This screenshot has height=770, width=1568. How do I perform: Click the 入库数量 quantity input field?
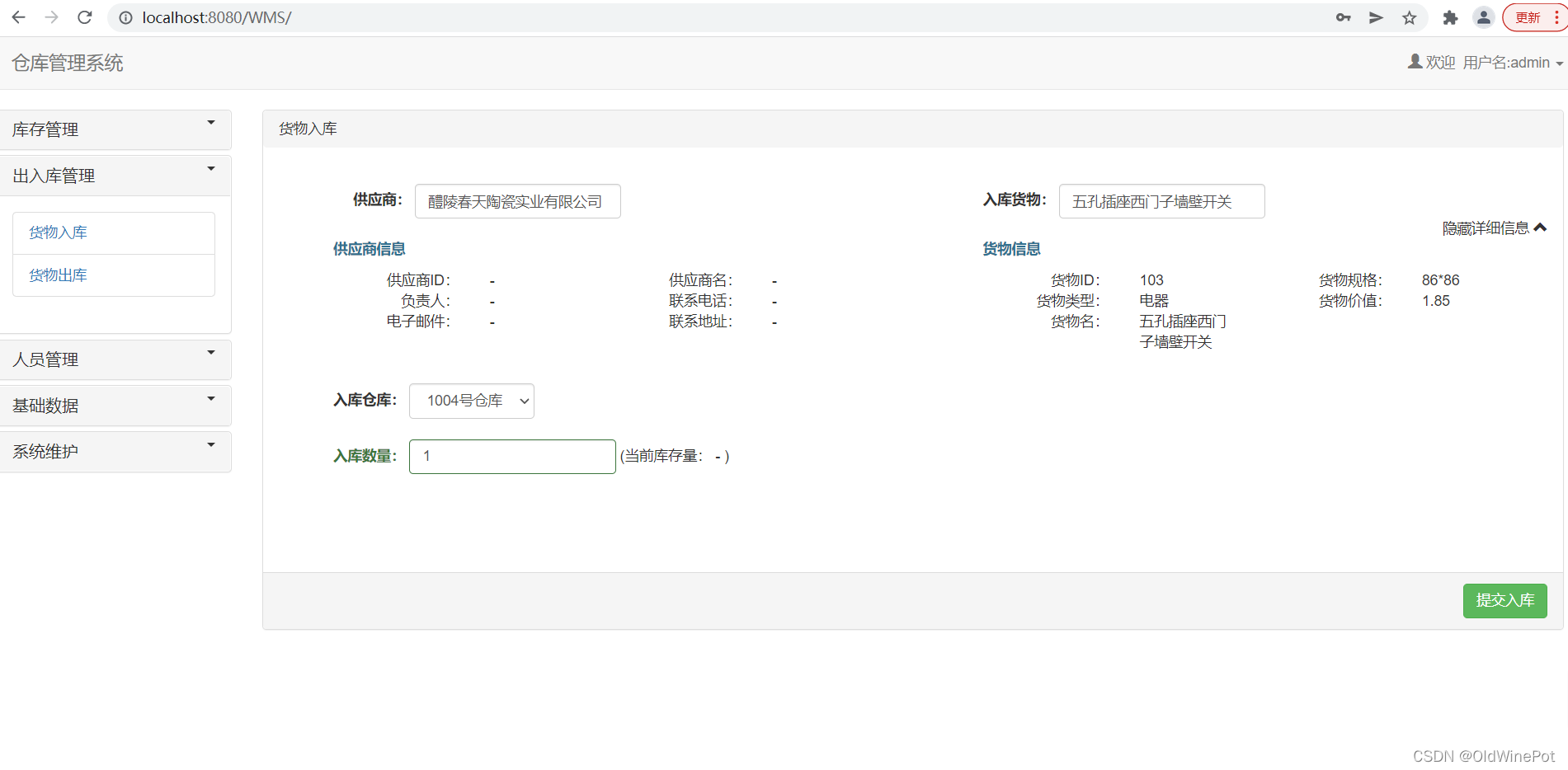[511, 456]
